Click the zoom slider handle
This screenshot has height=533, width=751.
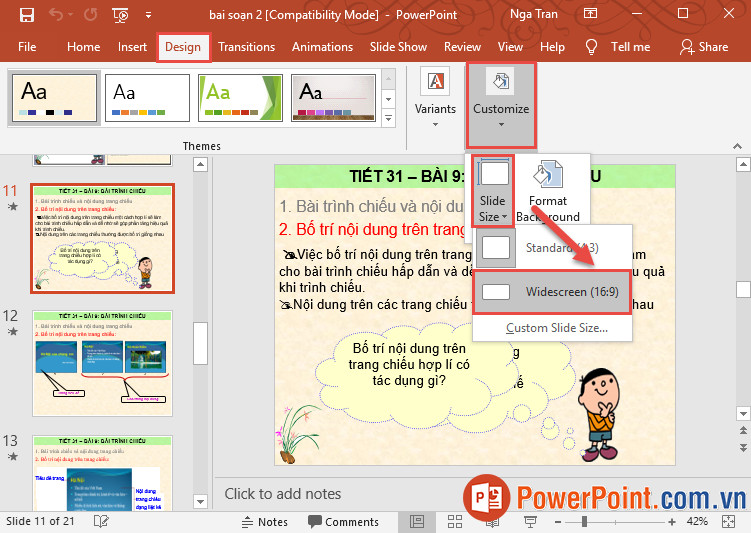[x=584, y=522]
